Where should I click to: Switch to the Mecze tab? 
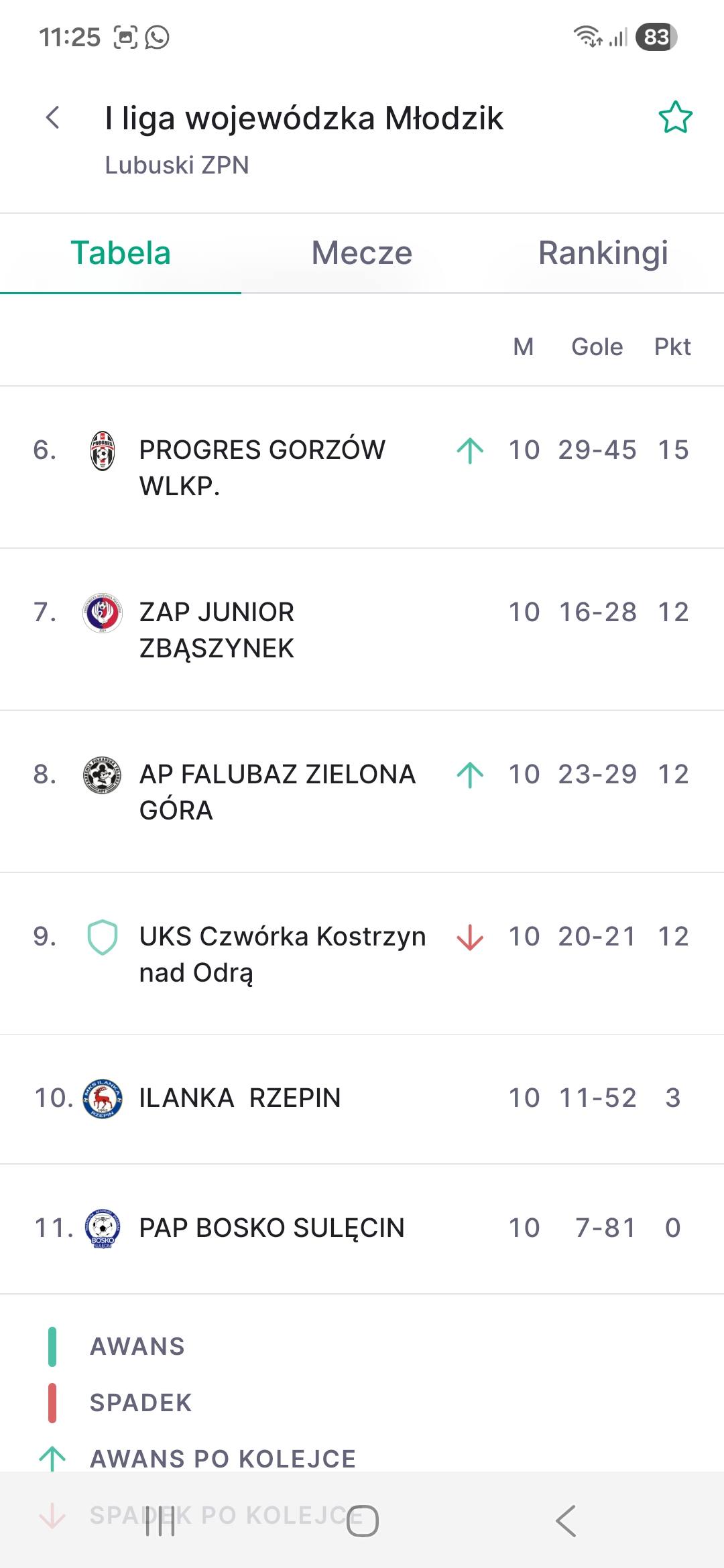[x=362, y=253]
